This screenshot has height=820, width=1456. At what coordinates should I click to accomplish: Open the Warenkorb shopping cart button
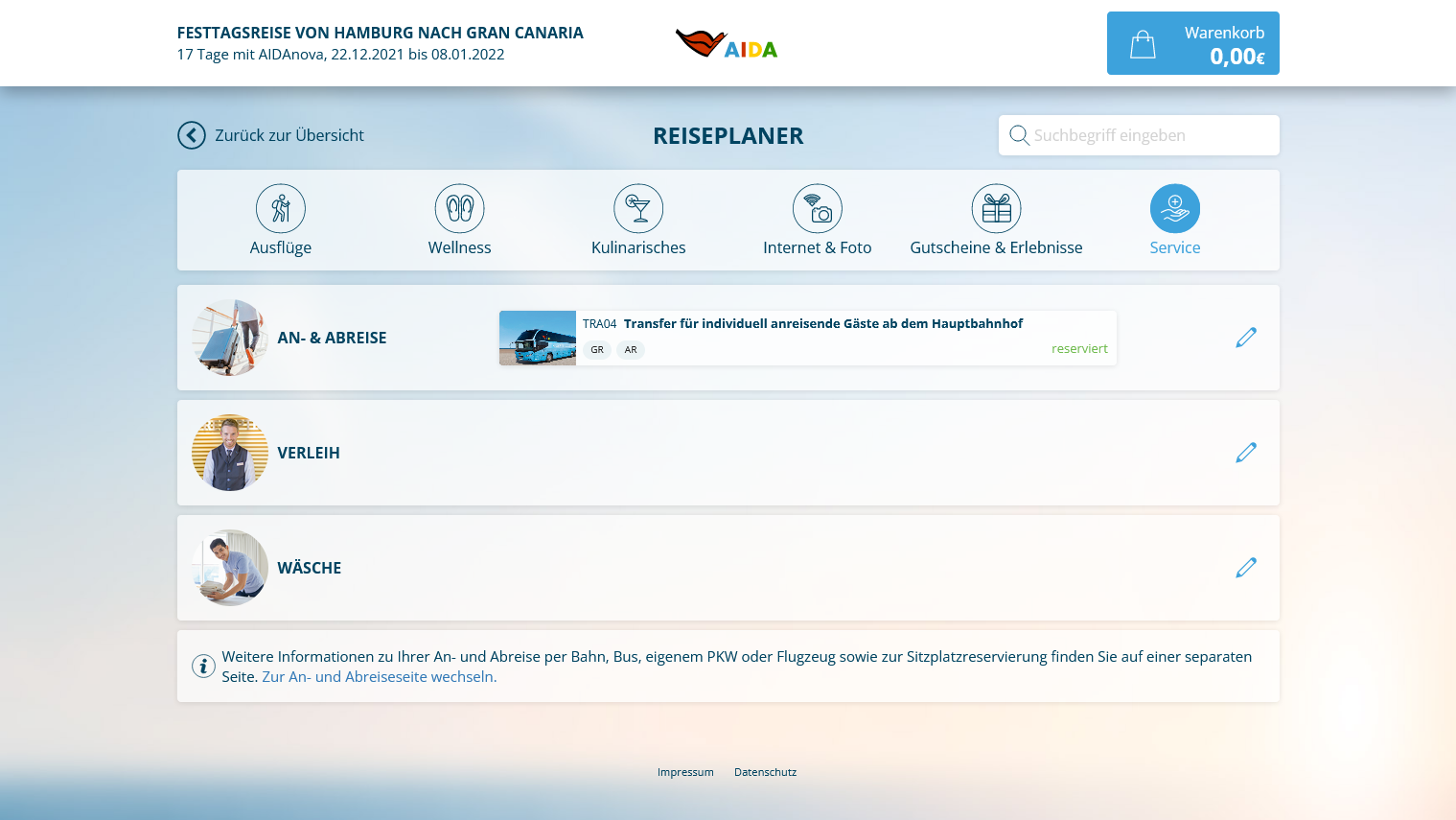click(x=1192, y=43)
